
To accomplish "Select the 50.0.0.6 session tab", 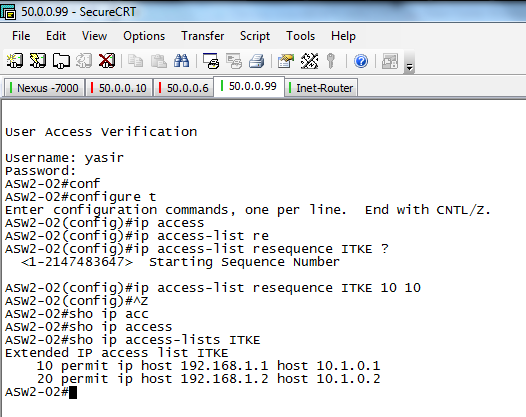I will coord(183,88).
